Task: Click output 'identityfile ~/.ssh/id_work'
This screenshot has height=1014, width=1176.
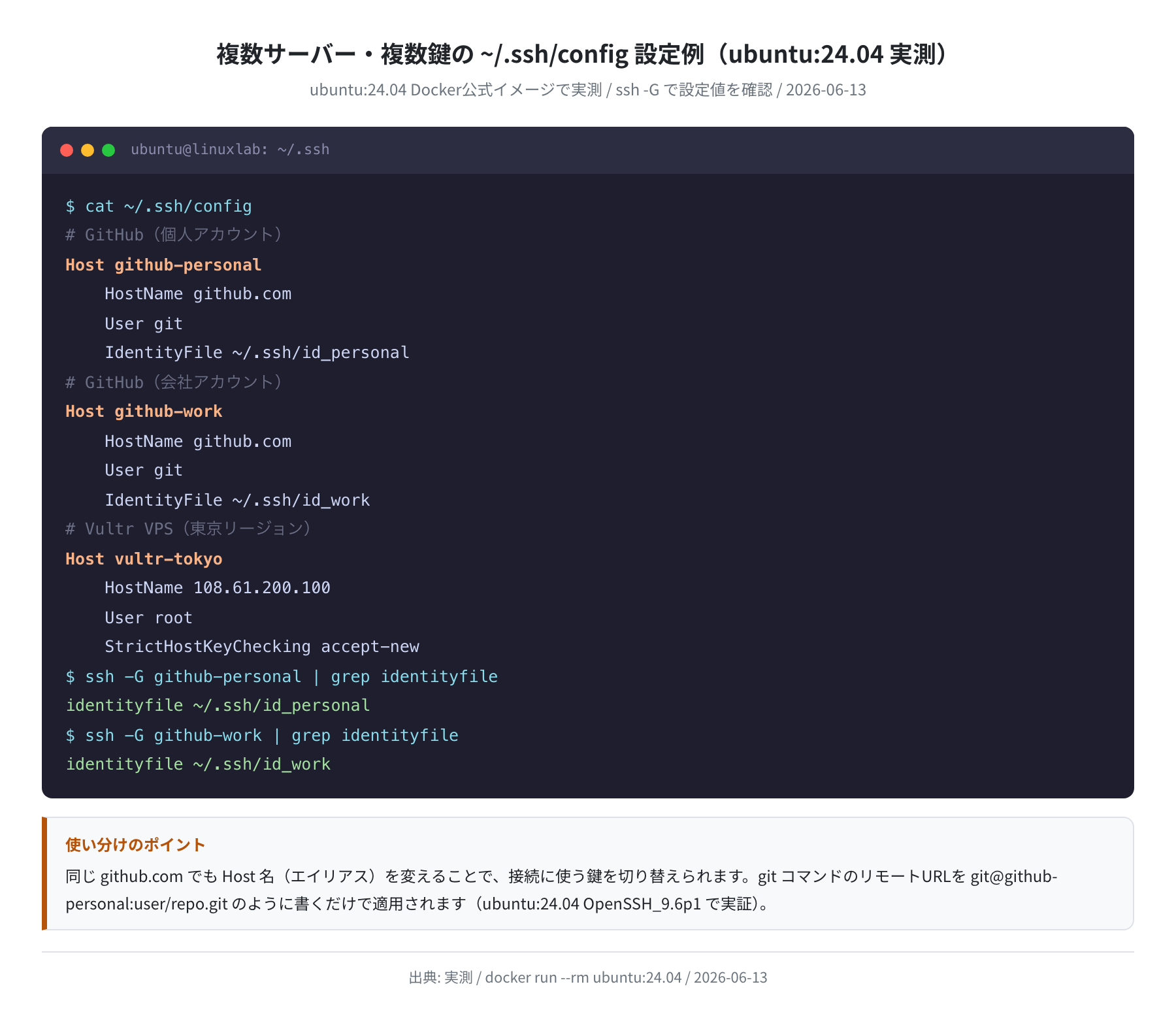Action: pyautogui.click(x=198, y=764)
